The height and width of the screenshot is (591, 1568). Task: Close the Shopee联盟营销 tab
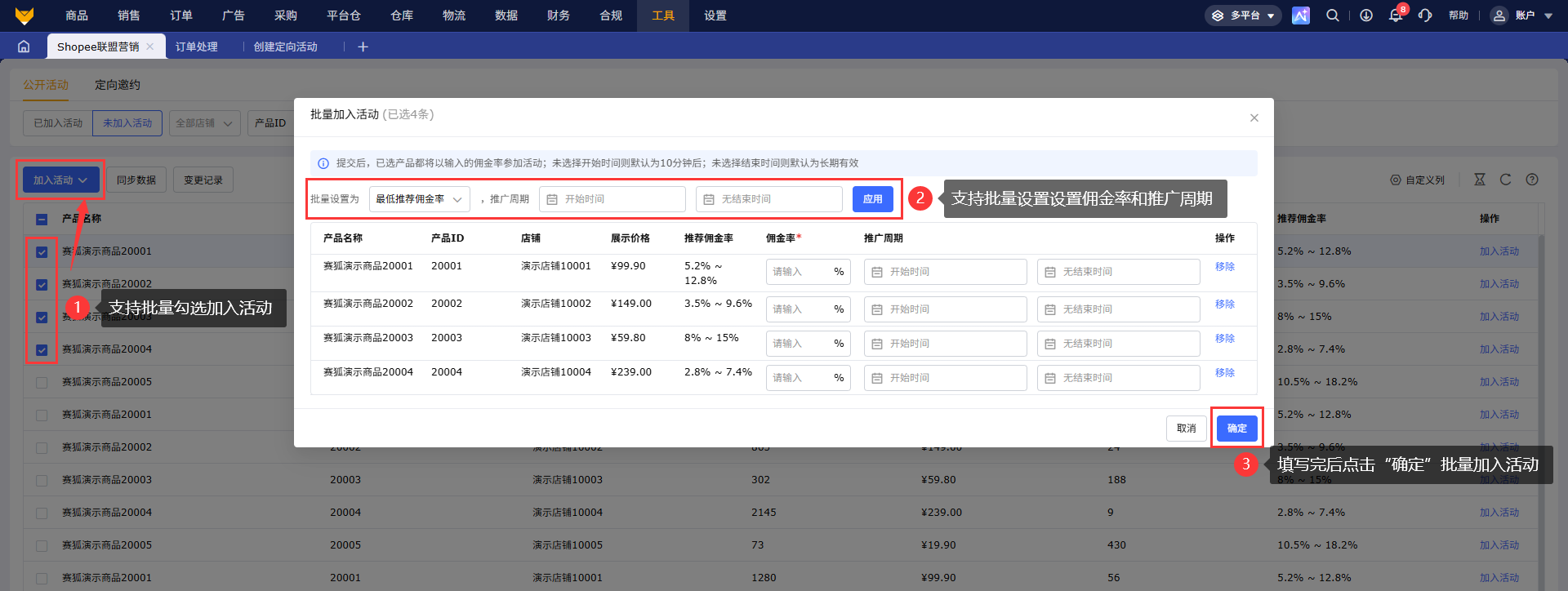click(x=150, y=47)
